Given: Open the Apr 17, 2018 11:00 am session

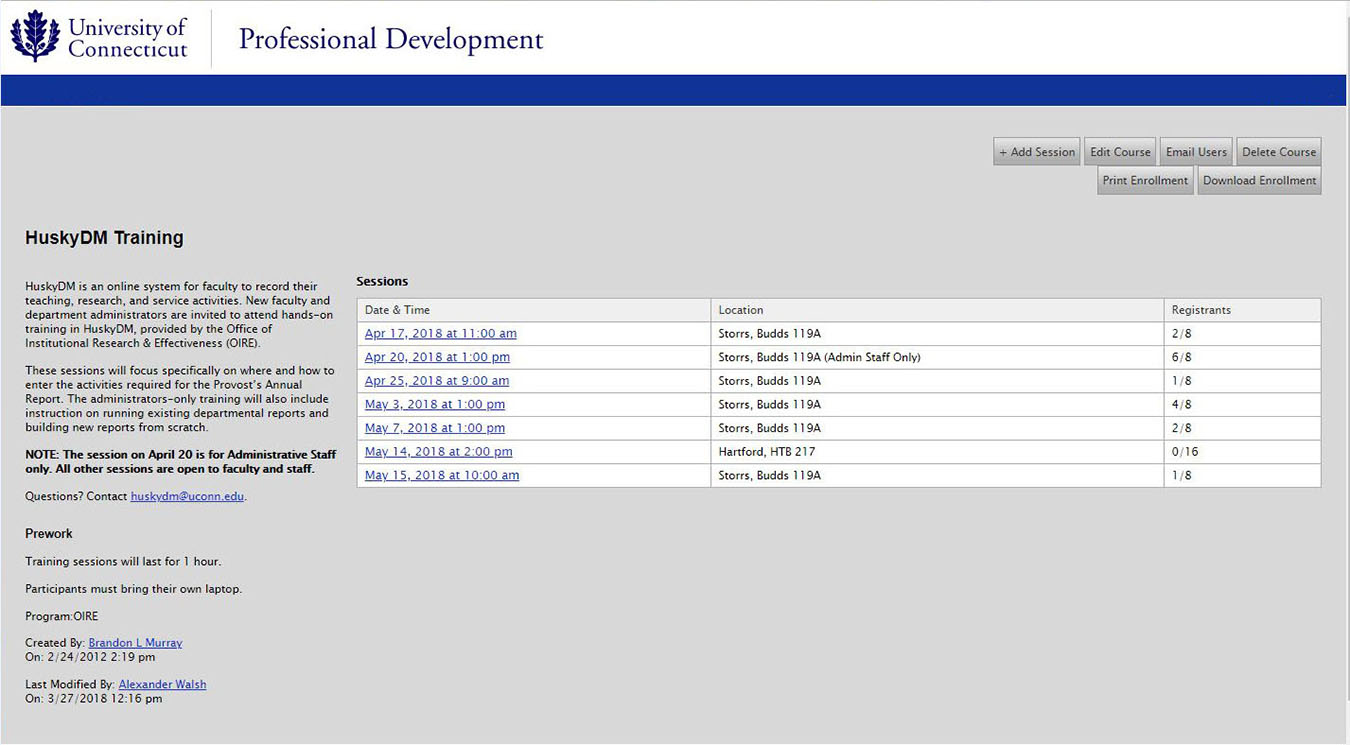Looking at the screenshot, I should click(440, 334).
